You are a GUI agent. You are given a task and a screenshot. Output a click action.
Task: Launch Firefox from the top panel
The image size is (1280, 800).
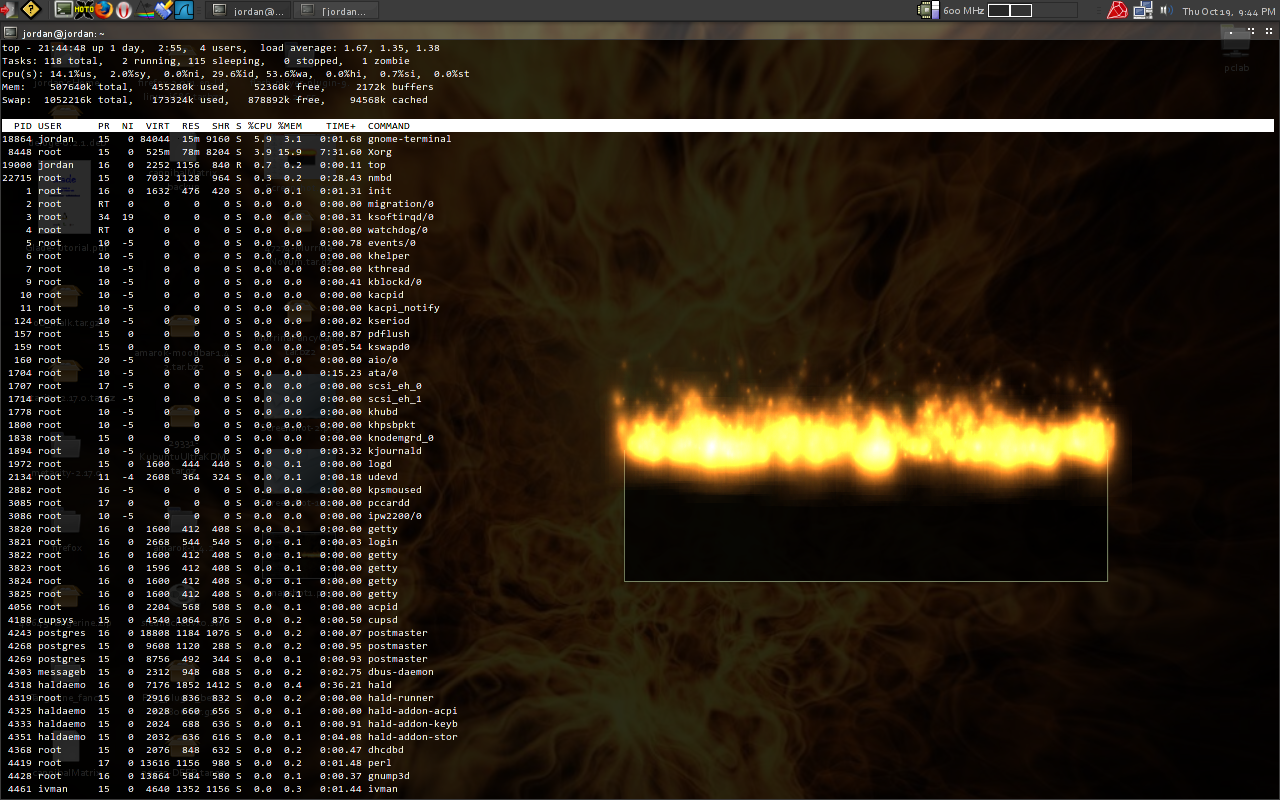click(104, 10)
